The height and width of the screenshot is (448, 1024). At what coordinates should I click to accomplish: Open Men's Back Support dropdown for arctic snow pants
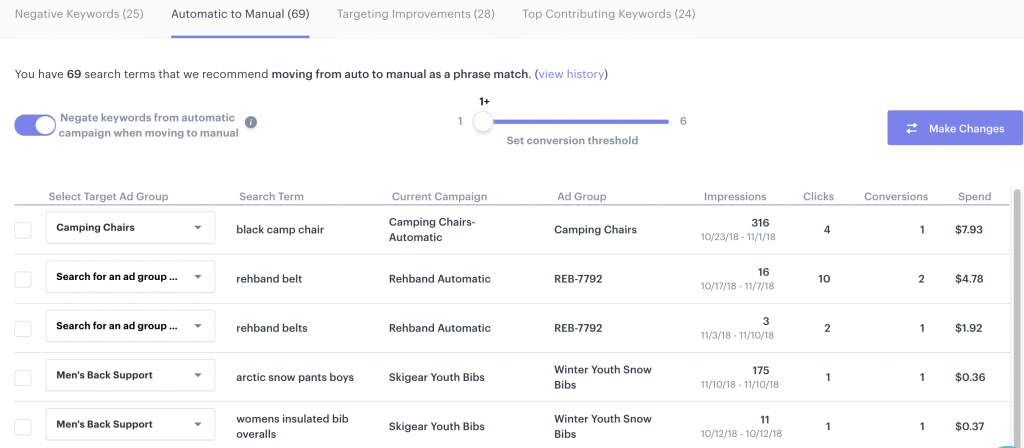[130, 375]
